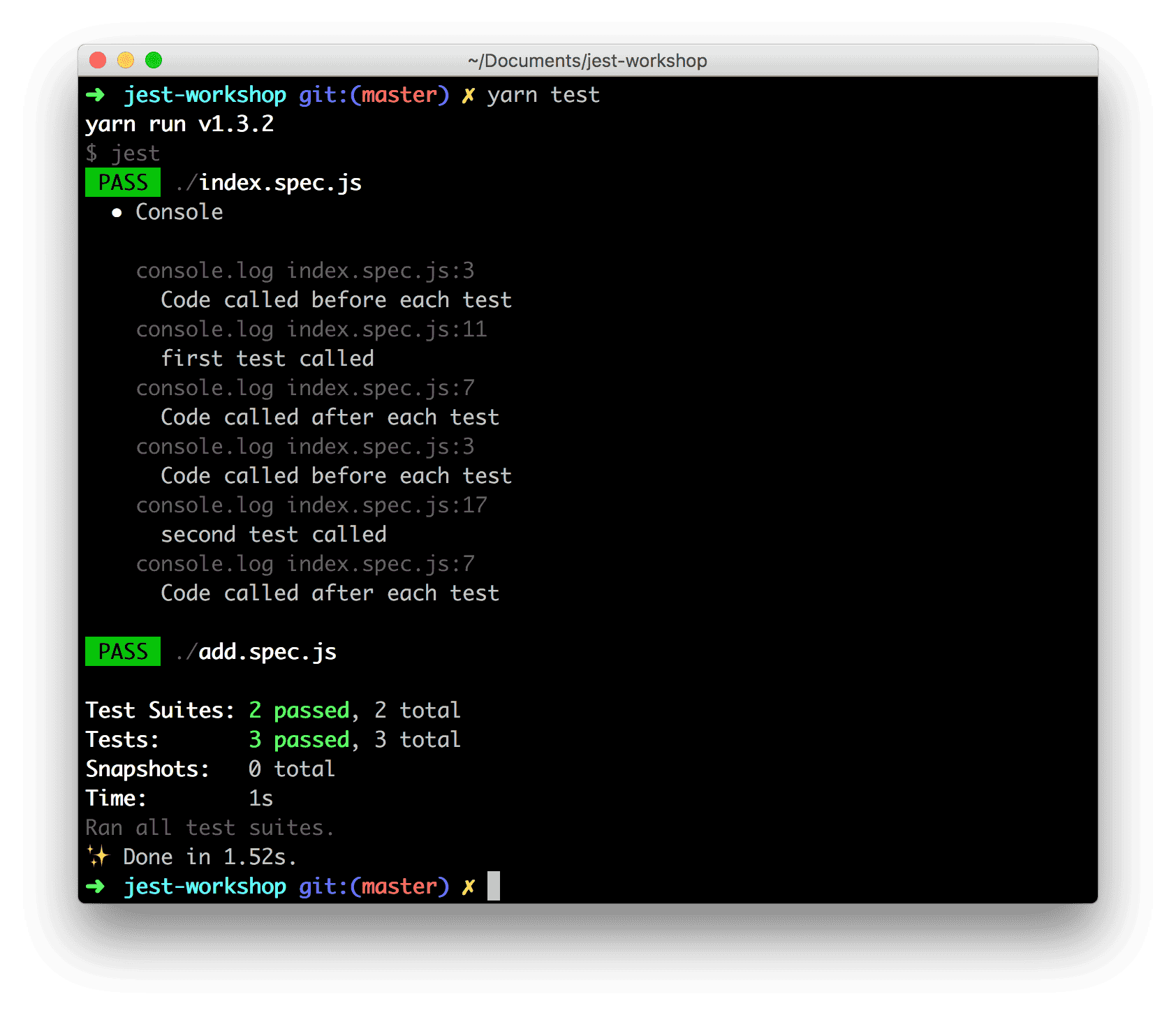Select the 'yarn test' command text

pyautogui.click(x=543, y=95)
